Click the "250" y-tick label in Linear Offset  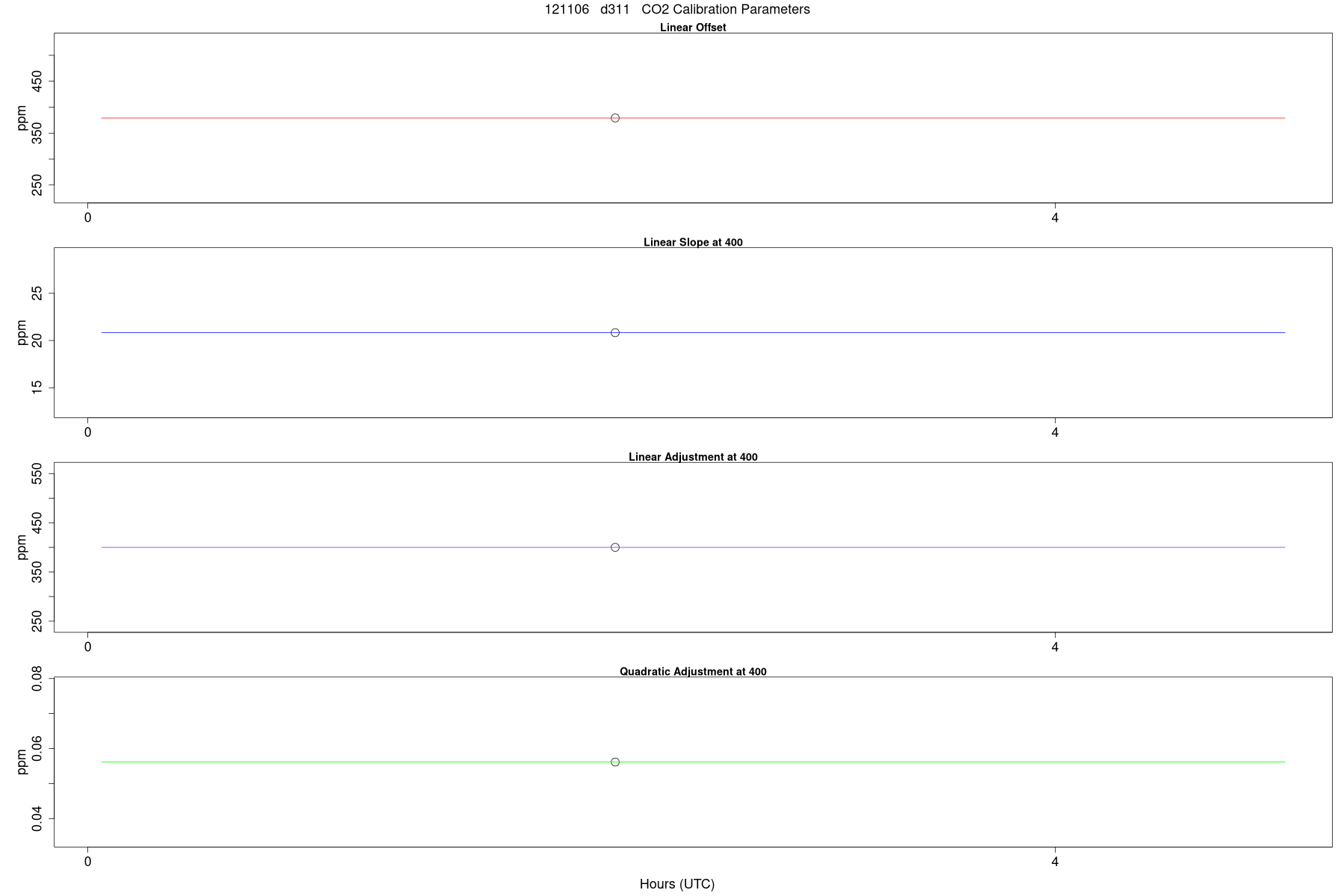click(37, 184)
